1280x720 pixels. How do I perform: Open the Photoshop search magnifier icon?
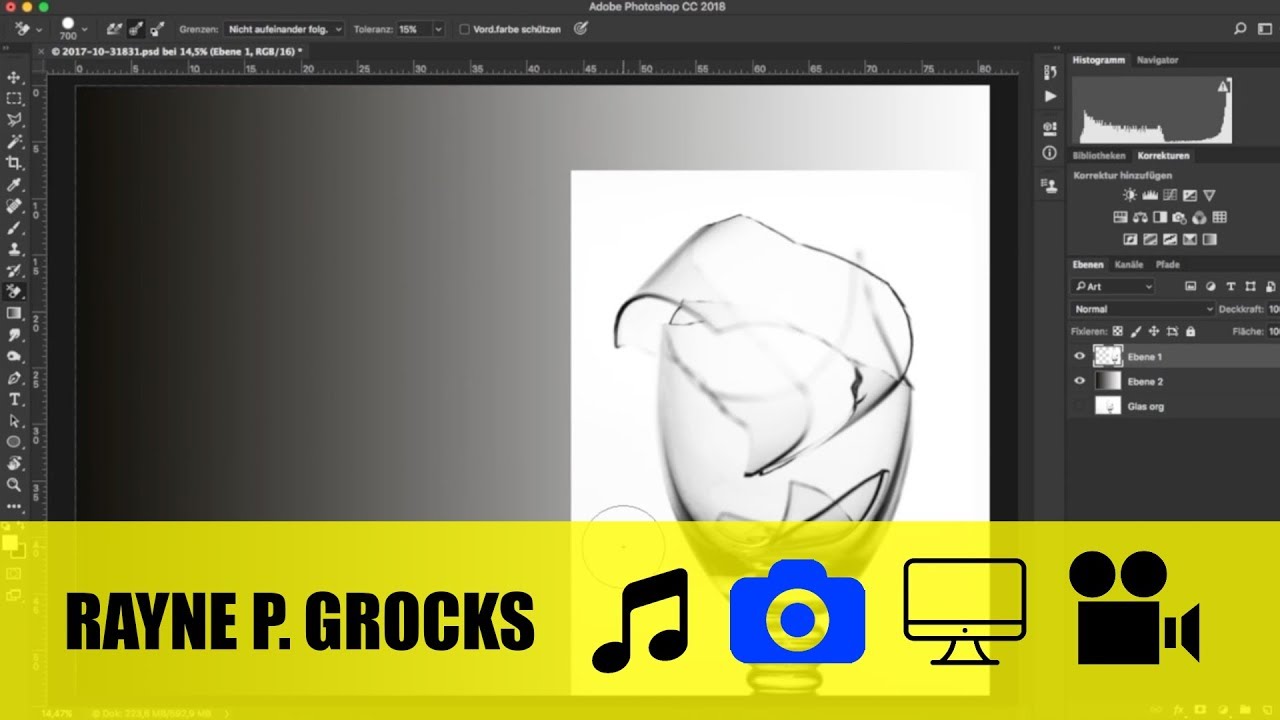[x=1240, y=29]
